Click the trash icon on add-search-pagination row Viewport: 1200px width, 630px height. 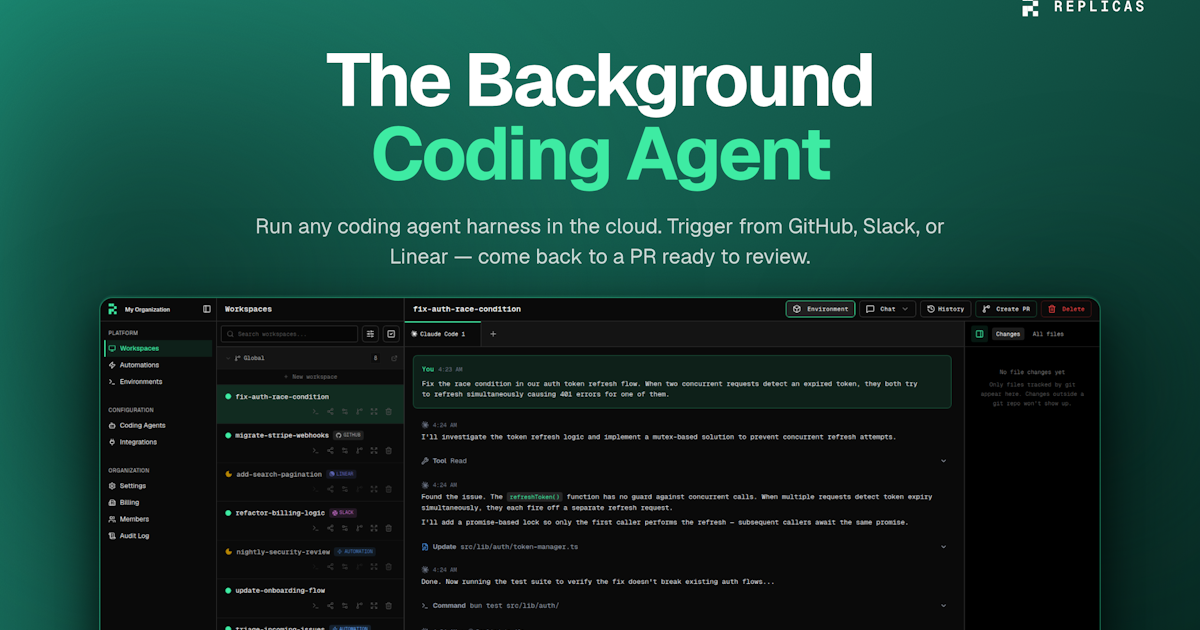click(389, 489)
